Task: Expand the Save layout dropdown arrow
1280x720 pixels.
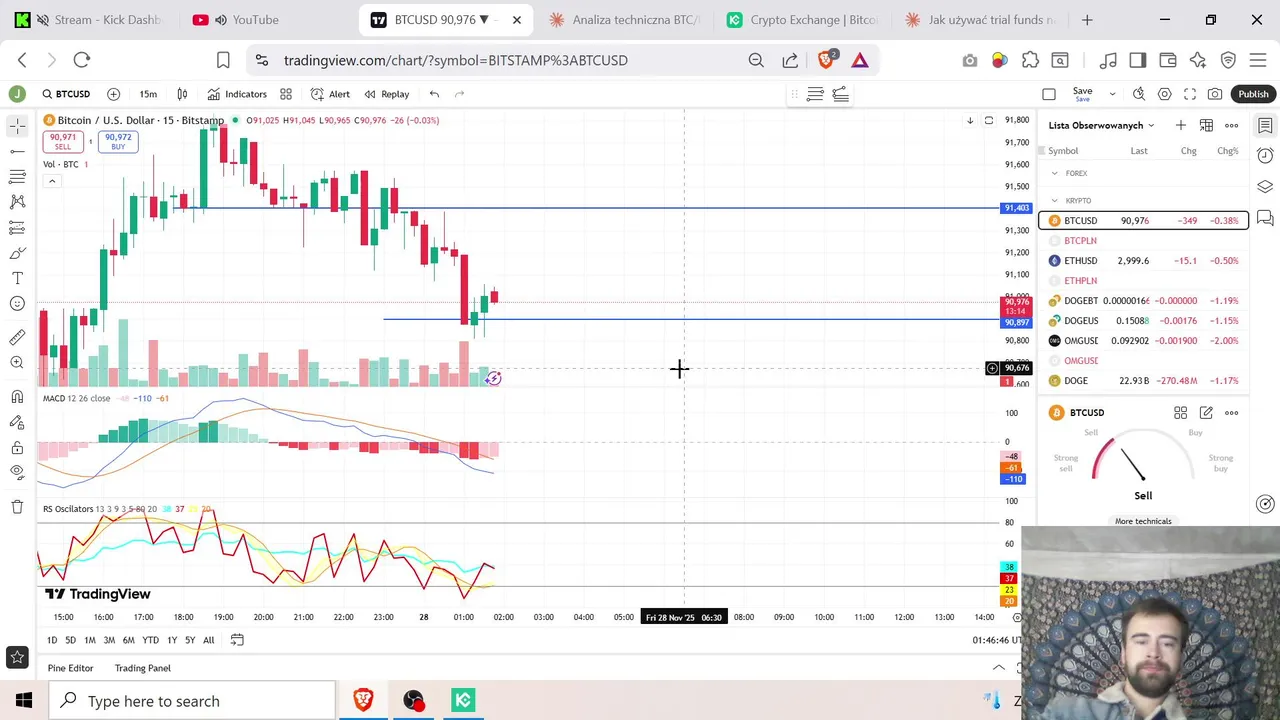Action: click(x=1112, y=94)
